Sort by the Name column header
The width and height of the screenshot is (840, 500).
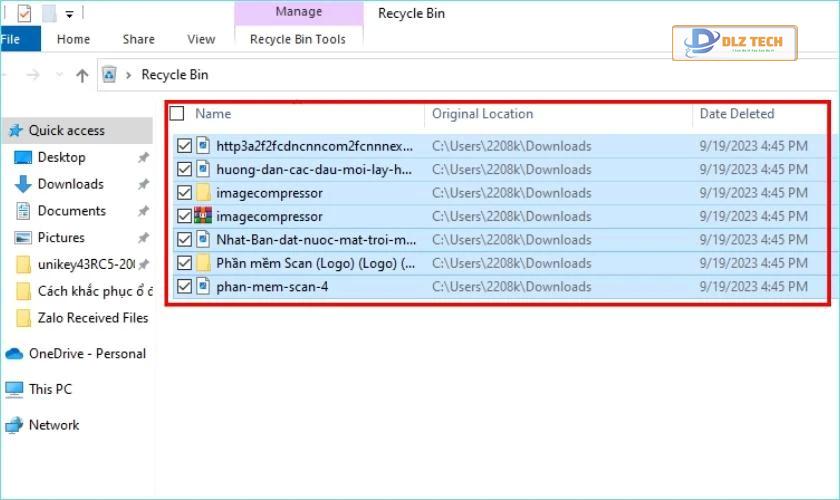(x=213, y=114)
